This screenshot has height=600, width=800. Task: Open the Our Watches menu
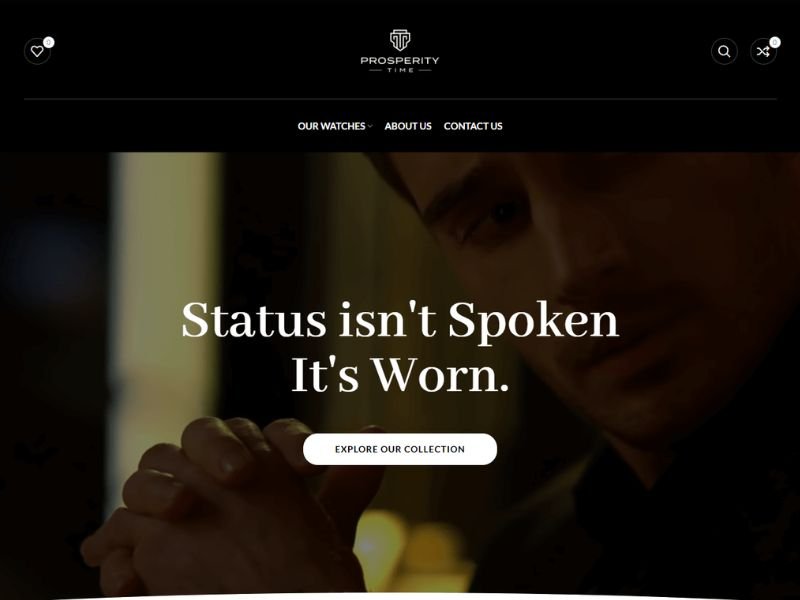coord(332,126)
